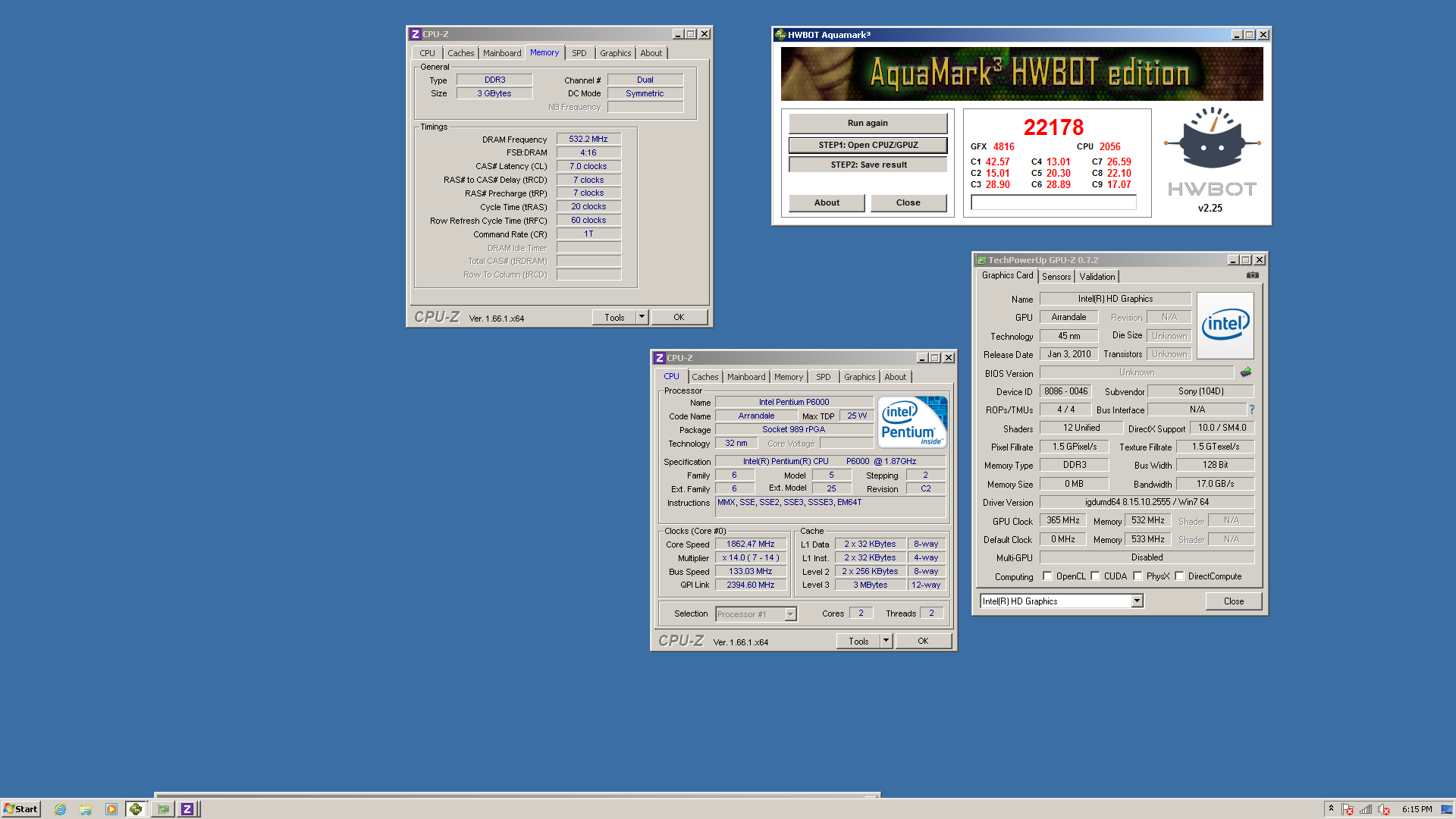The image size is (1456, 819).
Task: Click GPU-Z window title icon
Action: click(981, 260)
